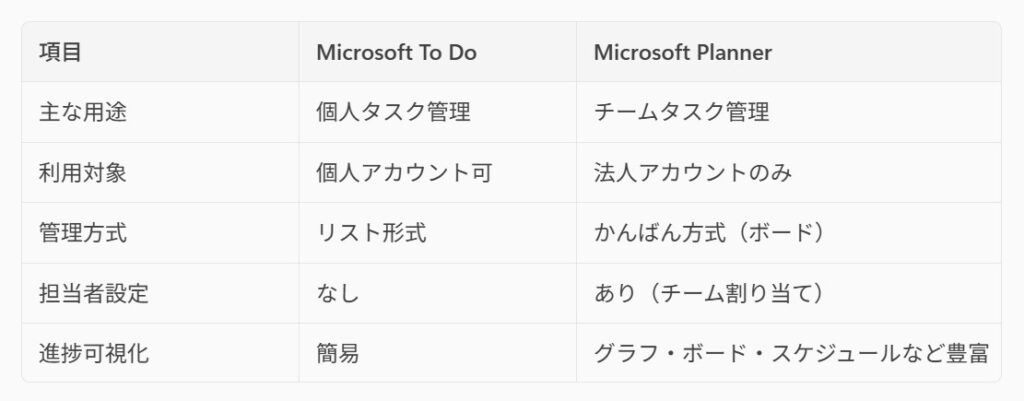Viewport: 1024px width, 401px height.
Task: Select the Microsoft Planner column header
Action: pos(683,53)
